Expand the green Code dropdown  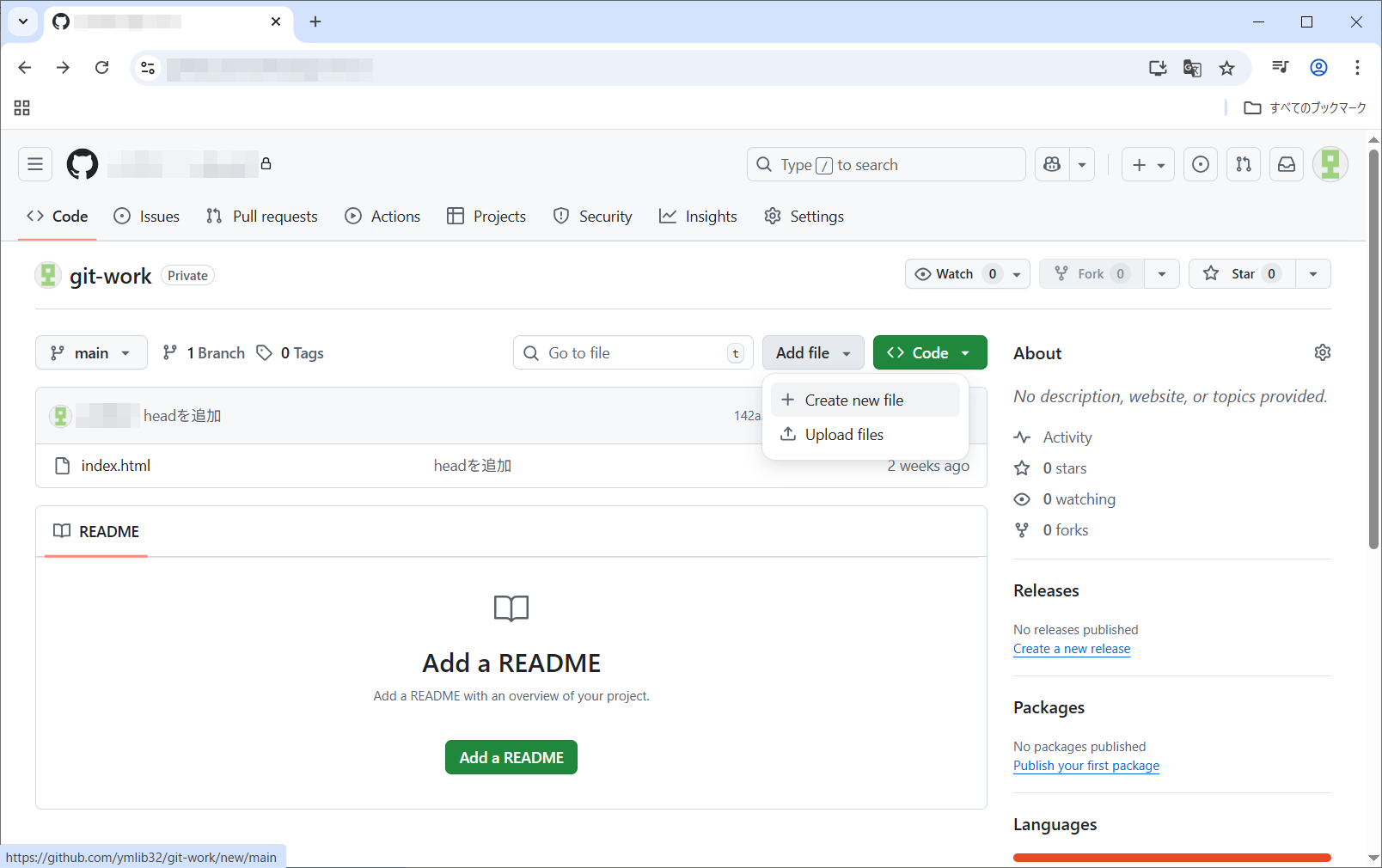point(929,353)
